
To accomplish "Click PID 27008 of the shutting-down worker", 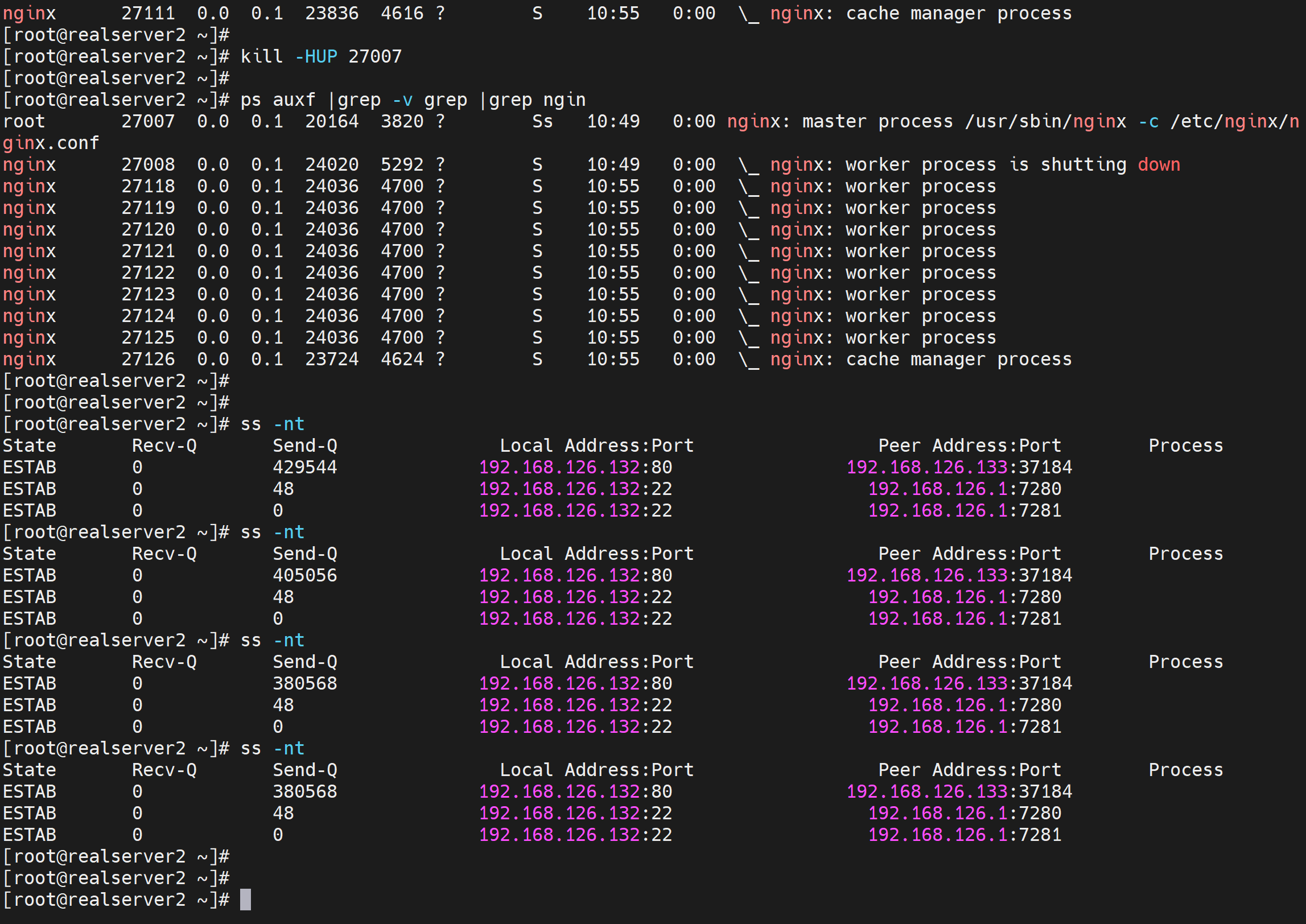I will 148,164.
